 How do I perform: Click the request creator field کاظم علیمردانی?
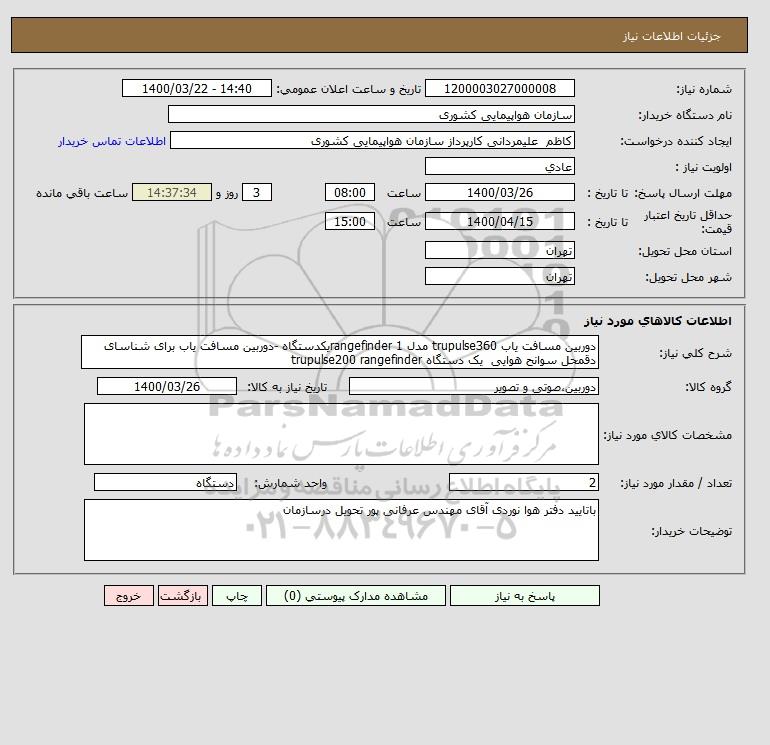[x=372, y=141]
